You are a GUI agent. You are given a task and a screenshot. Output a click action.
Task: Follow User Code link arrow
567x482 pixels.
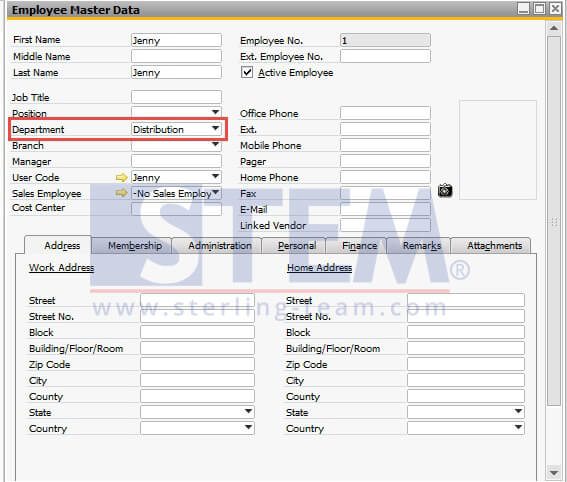coord(122,178)
